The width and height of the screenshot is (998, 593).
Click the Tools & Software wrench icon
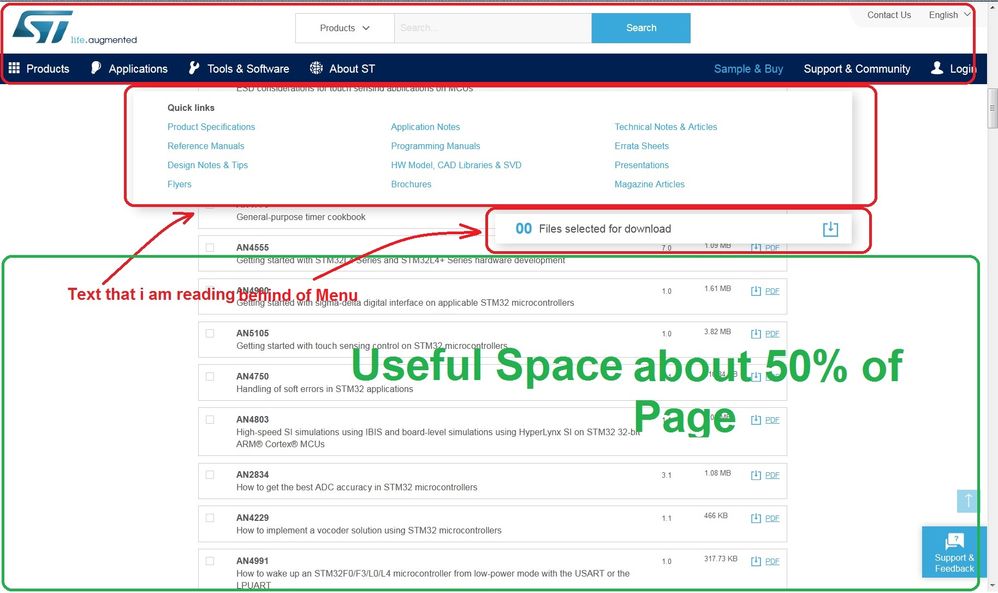pos(194,68)
